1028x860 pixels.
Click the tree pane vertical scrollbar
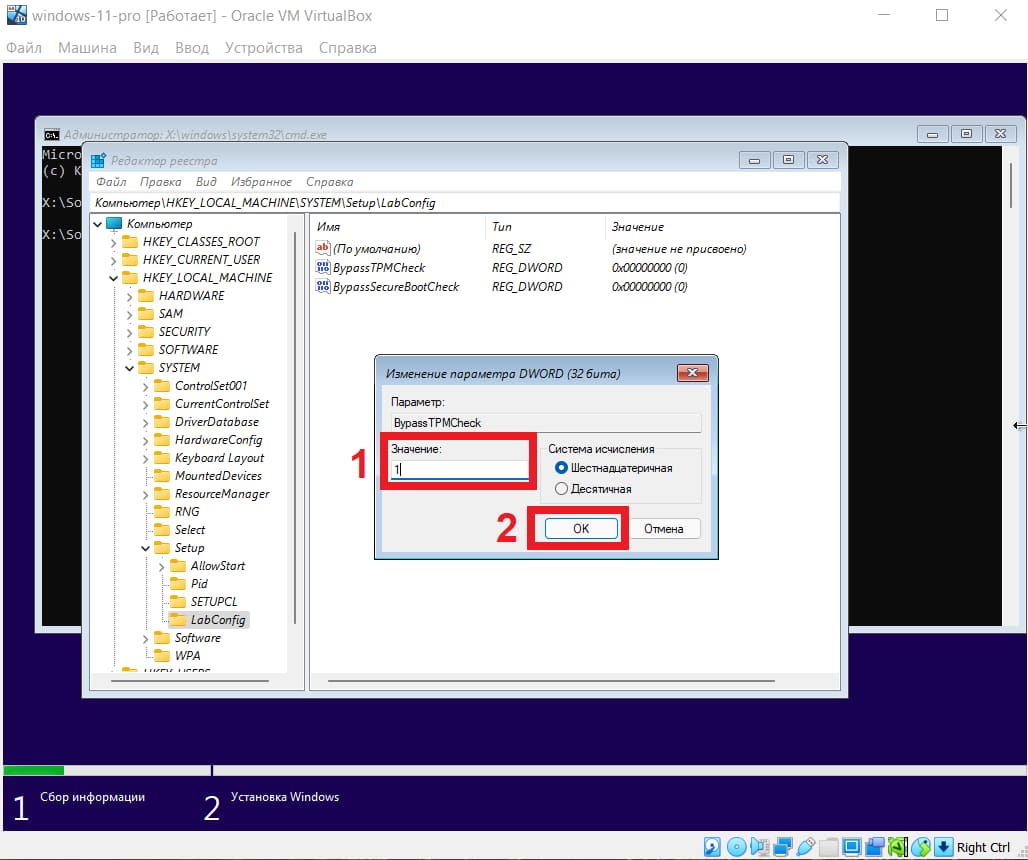[x=295, y=427]
